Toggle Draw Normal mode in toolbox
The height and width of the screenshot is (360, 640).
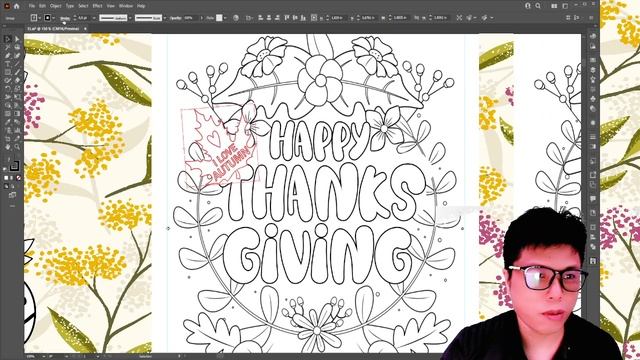coord(7,186)
